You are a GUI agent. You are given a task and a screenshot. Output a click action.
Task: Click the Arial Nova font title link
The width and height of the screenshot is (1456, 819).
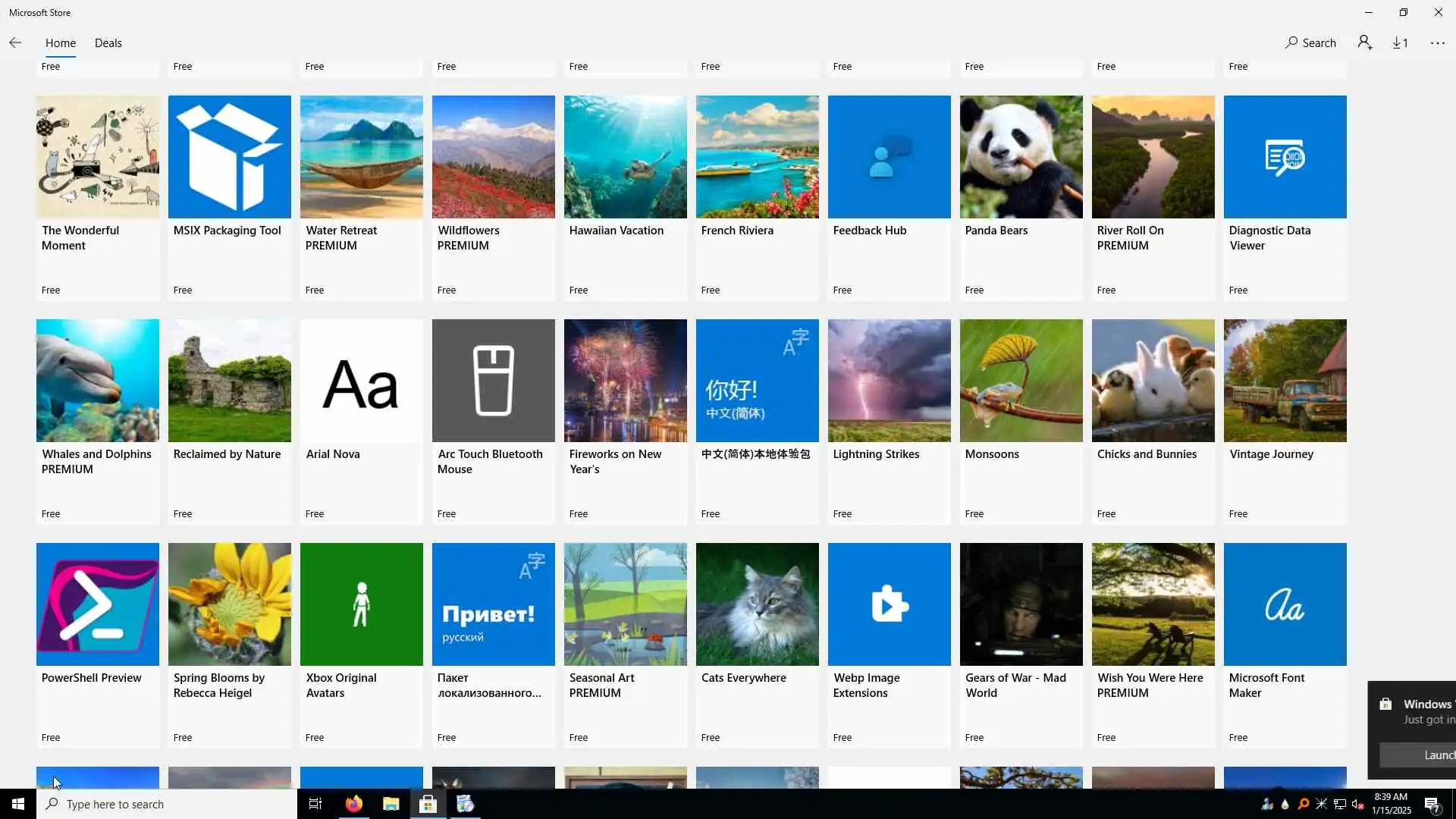[333, 454]
